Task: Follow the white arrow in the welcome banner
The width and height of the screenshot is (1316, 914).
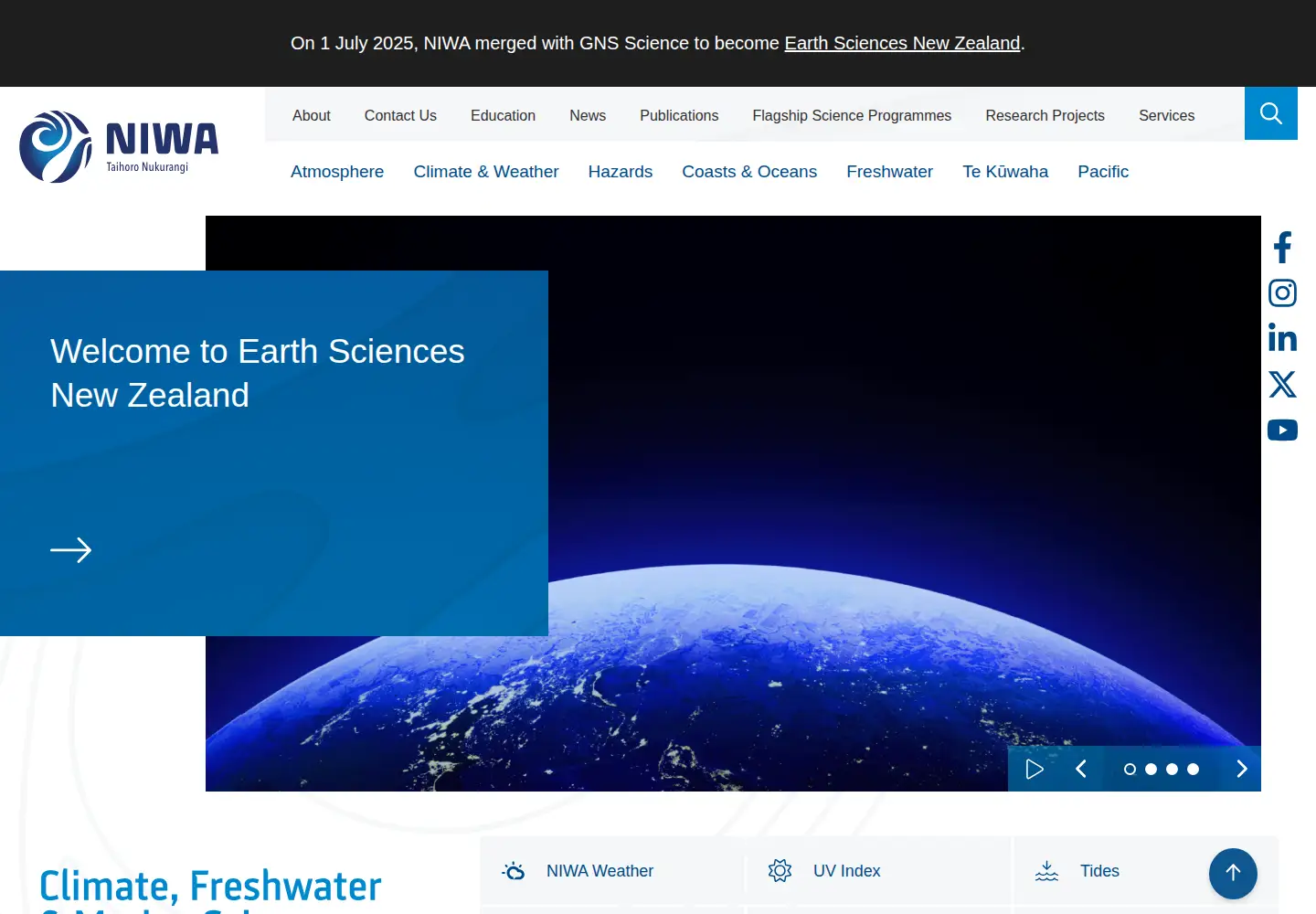Action: click(x=70, y=549)
